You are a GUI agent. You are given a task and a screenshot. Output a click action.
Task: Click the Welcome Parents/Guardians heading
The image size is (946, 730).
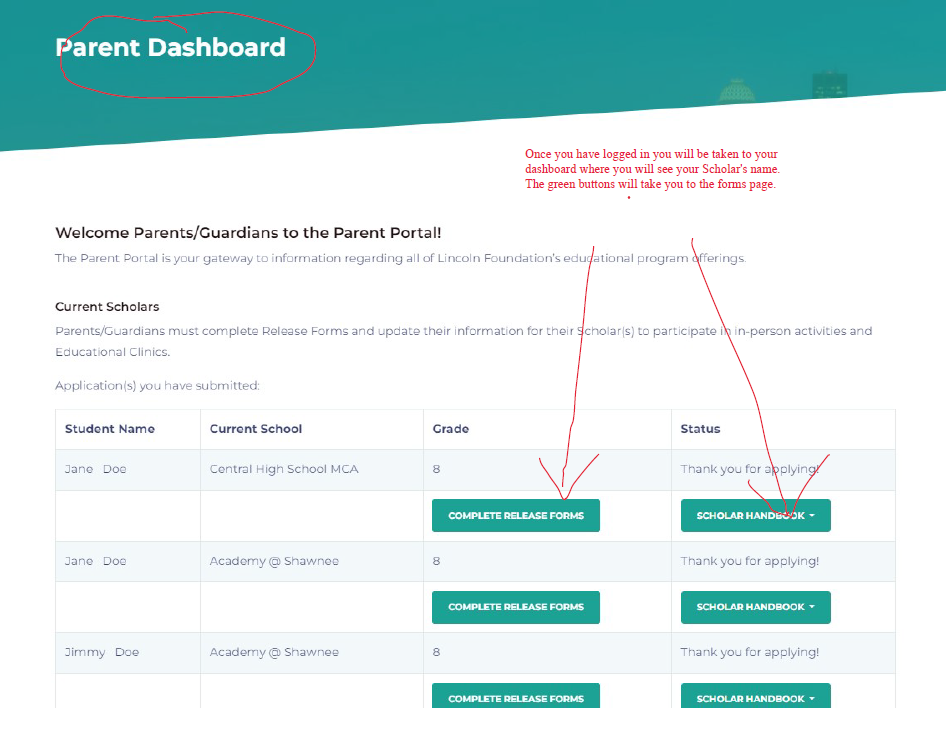coord(248,233)
